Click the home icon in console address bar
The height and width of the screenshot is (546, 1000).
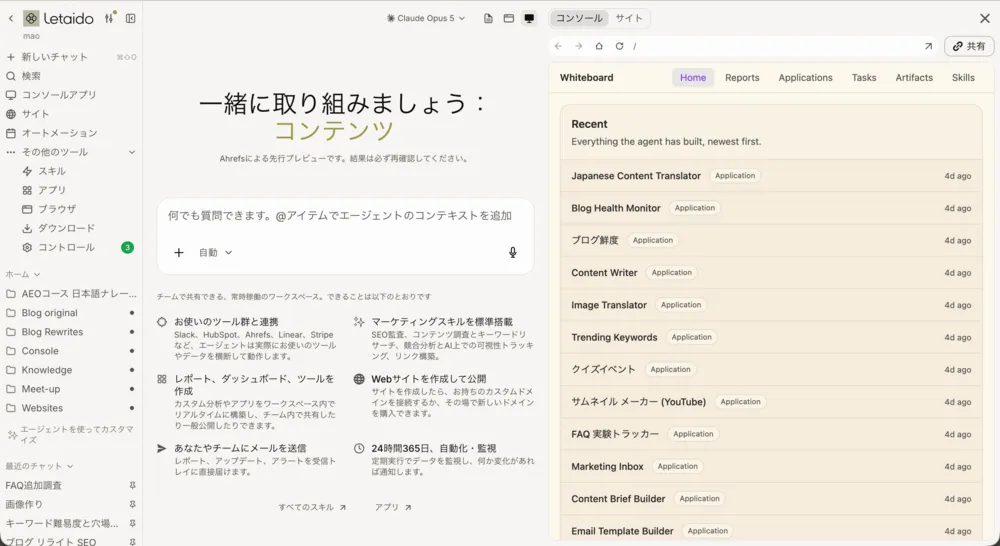pyautogui.click(x=599, y=46)
